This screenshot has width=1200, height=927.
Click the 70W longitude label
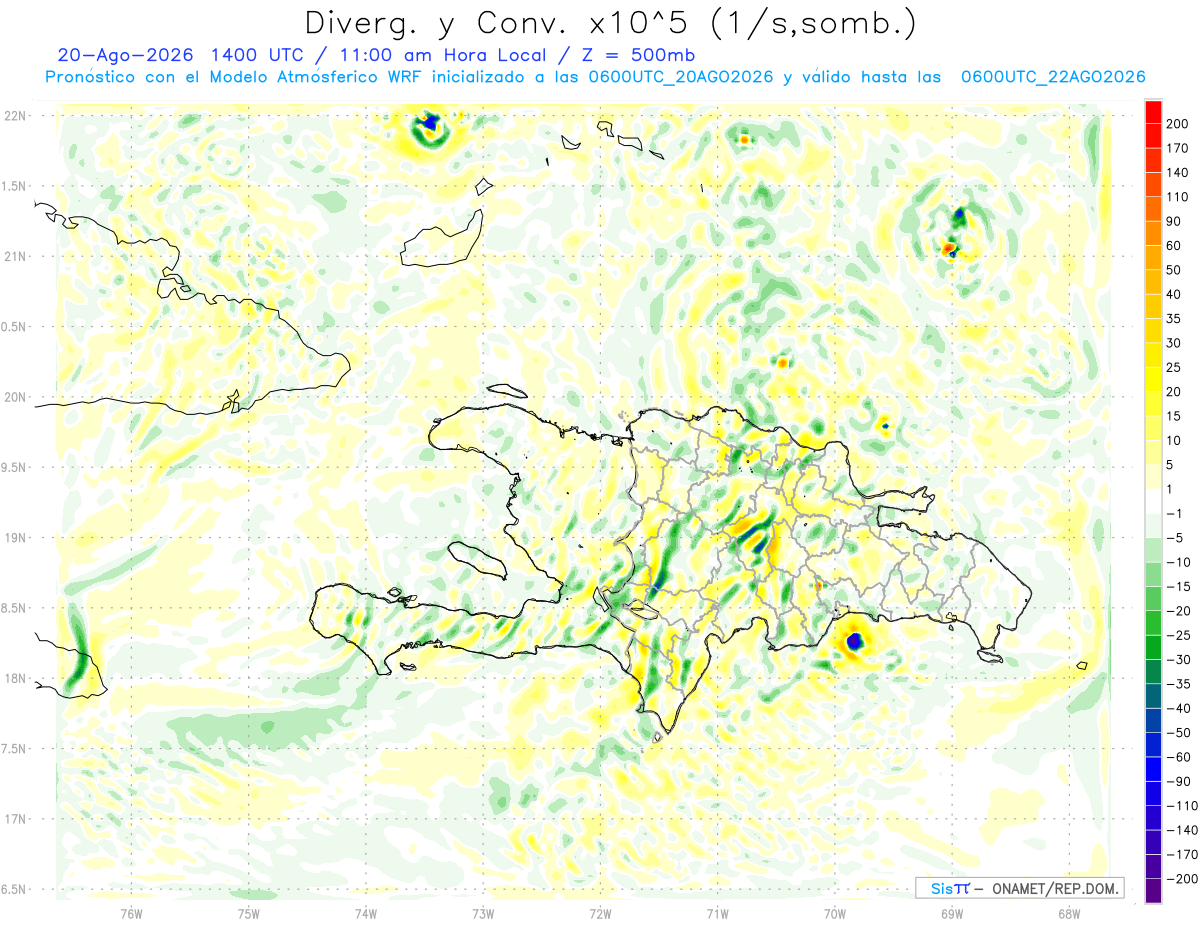point(834,912)
